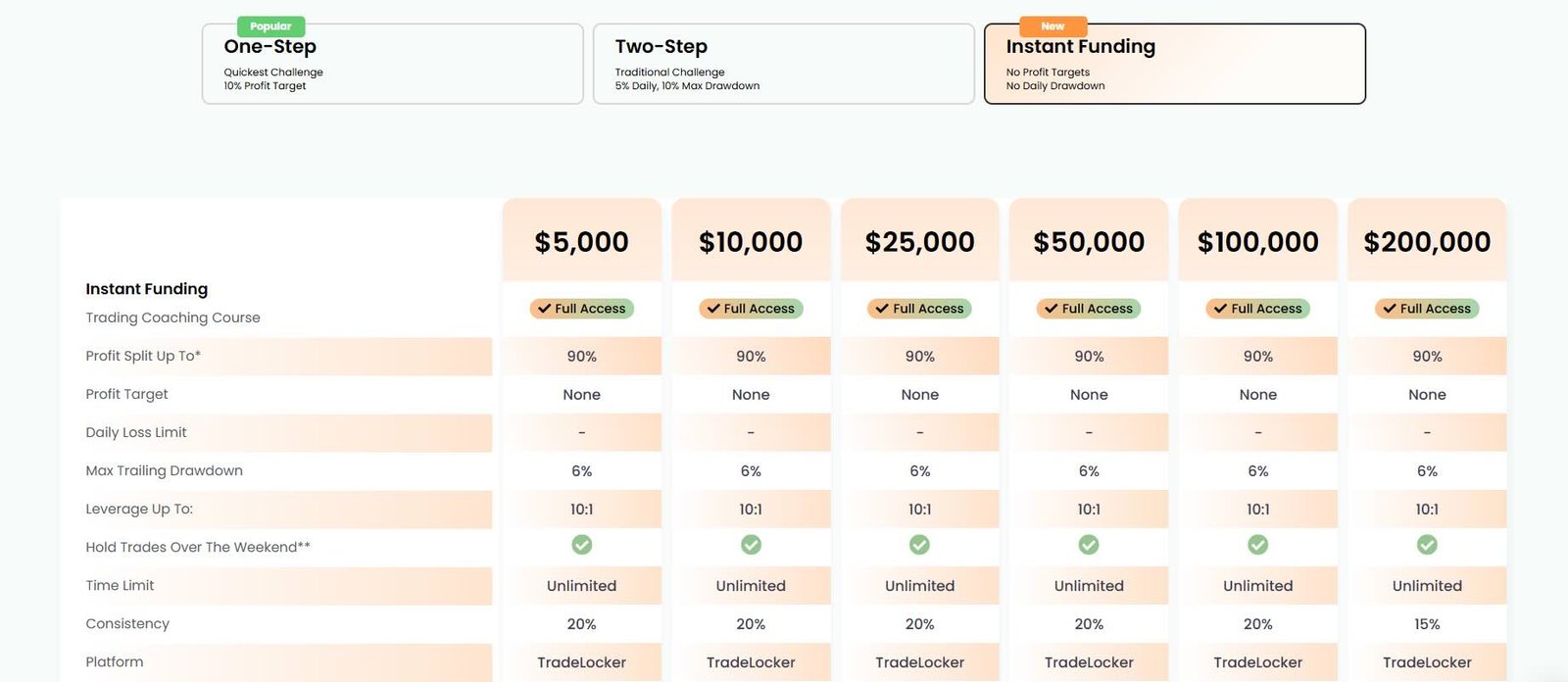
Task: Click the checkmark inside $5,000 Full Access badge
Action: tap(546, 309)
